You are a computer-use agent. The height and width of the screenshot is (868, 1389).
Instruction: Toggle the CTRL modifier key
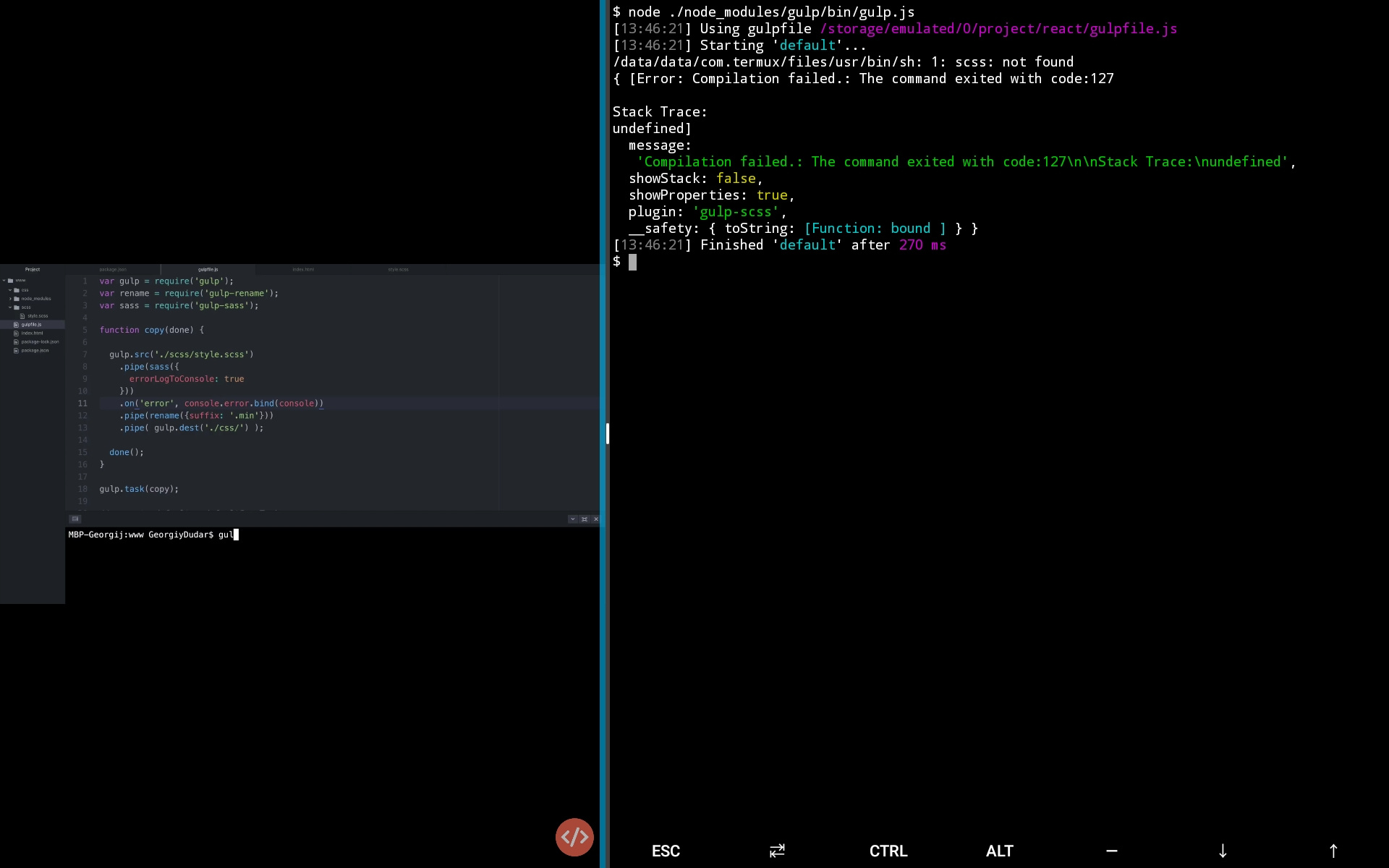click(888, 851)
